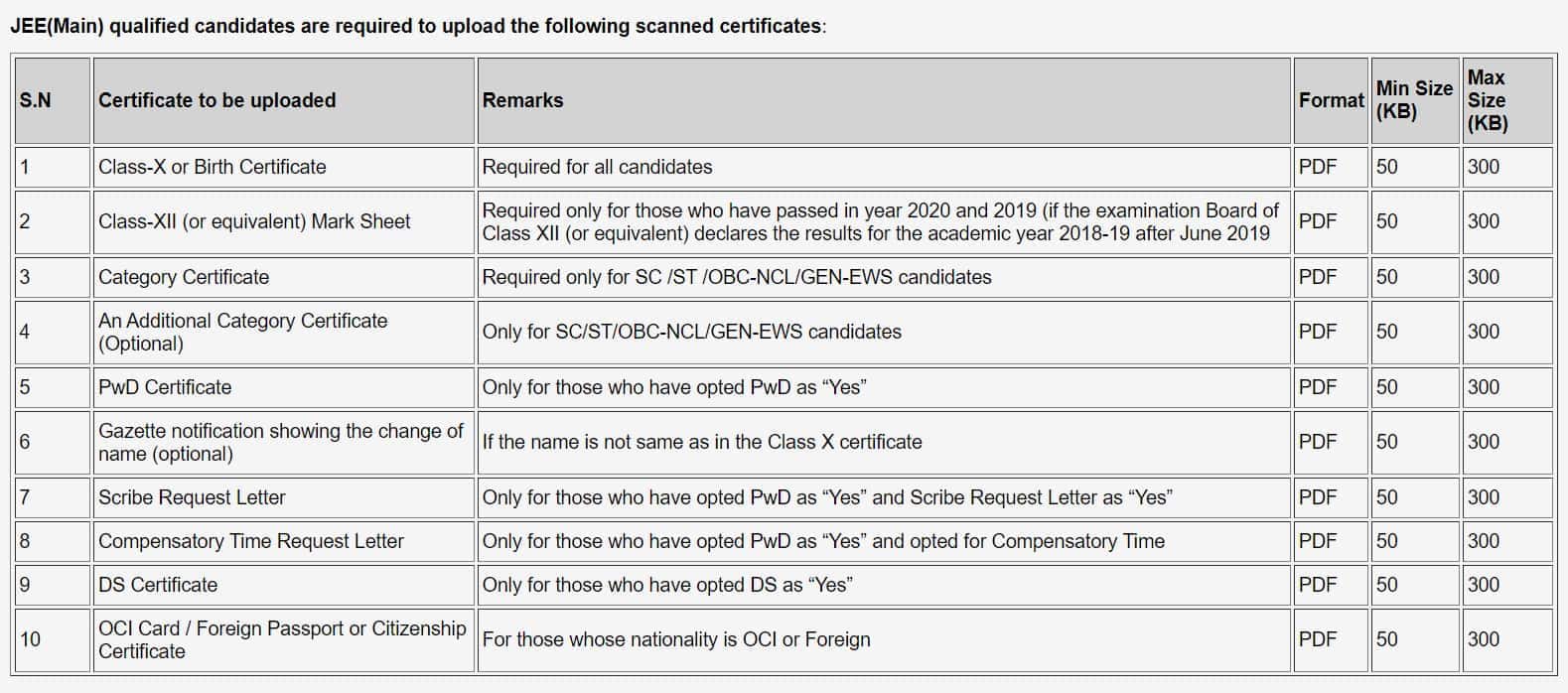Select the "Class-XII (or equivalent) Mark Sheet" cell
The width and height of the screenshot is (1568, 693).
[254, 221]
